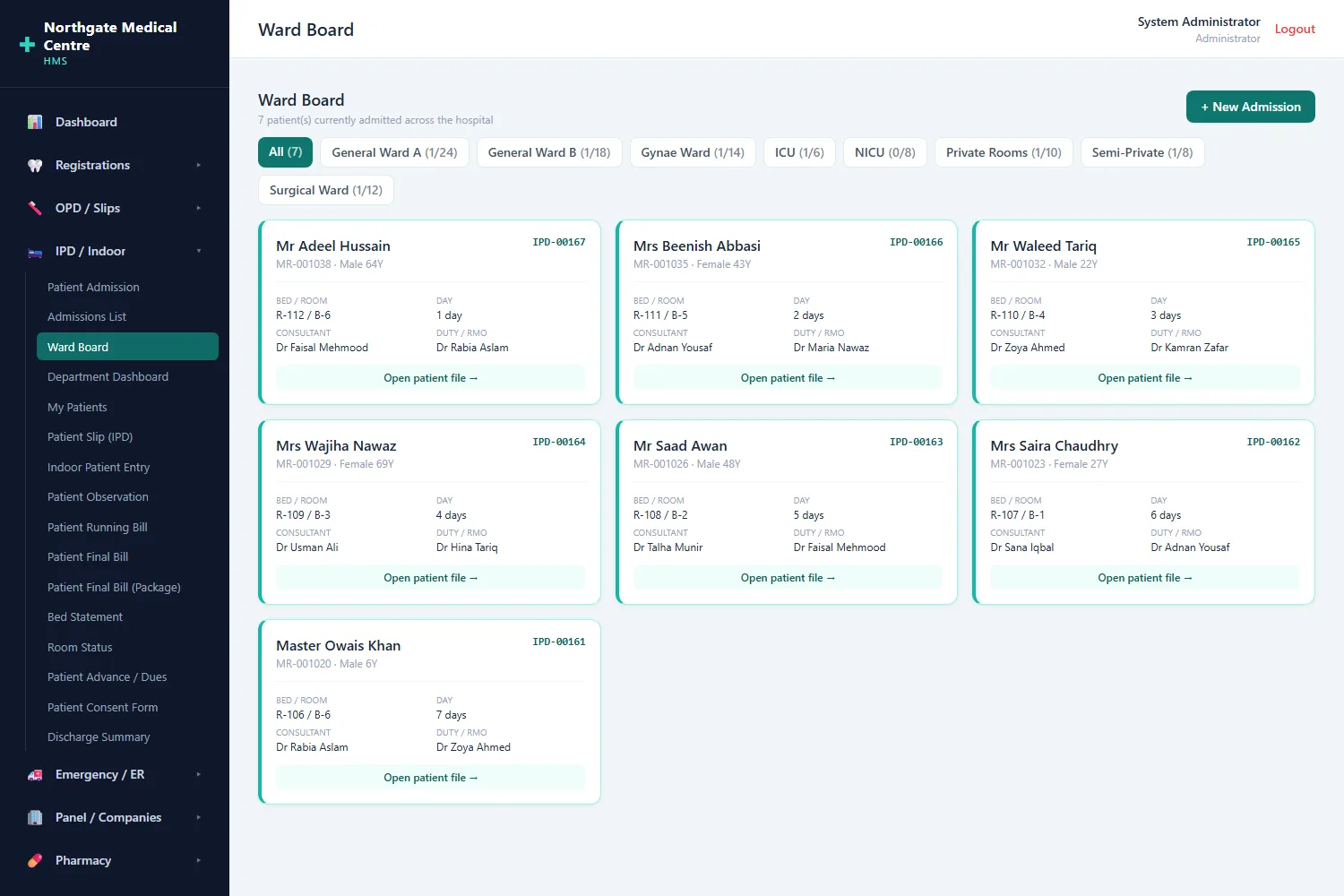Expand the Registrations submenu arrow
The width and height of the screenshot is (1344, 896).
[199, 165]
